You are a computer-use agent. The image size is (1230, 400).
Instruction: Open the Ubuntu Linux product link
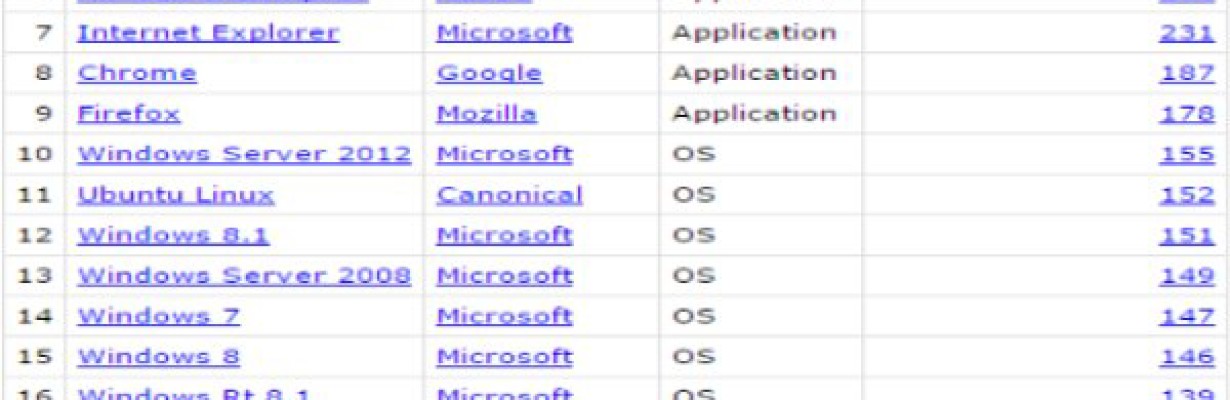point(176,194)
